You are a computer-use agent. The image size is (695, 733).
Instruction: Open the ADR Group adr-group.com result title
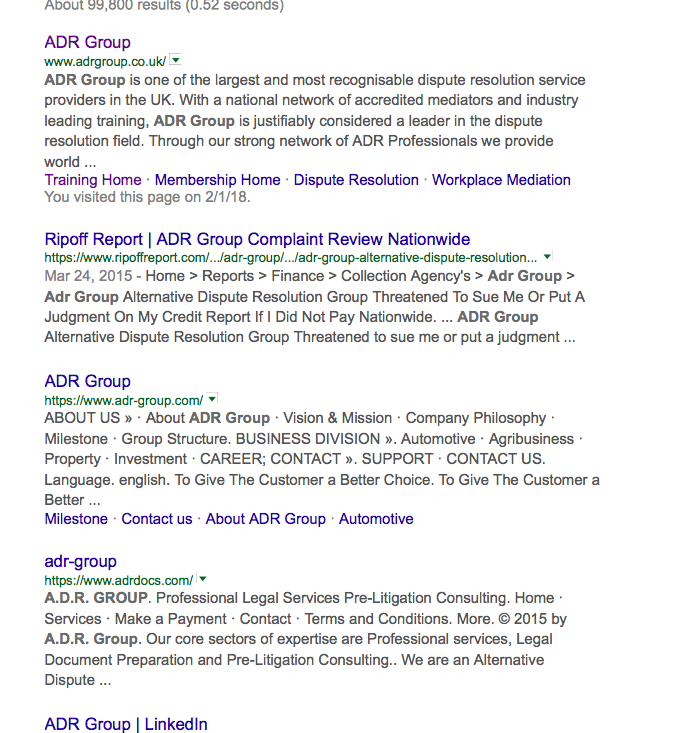(87, 381)
